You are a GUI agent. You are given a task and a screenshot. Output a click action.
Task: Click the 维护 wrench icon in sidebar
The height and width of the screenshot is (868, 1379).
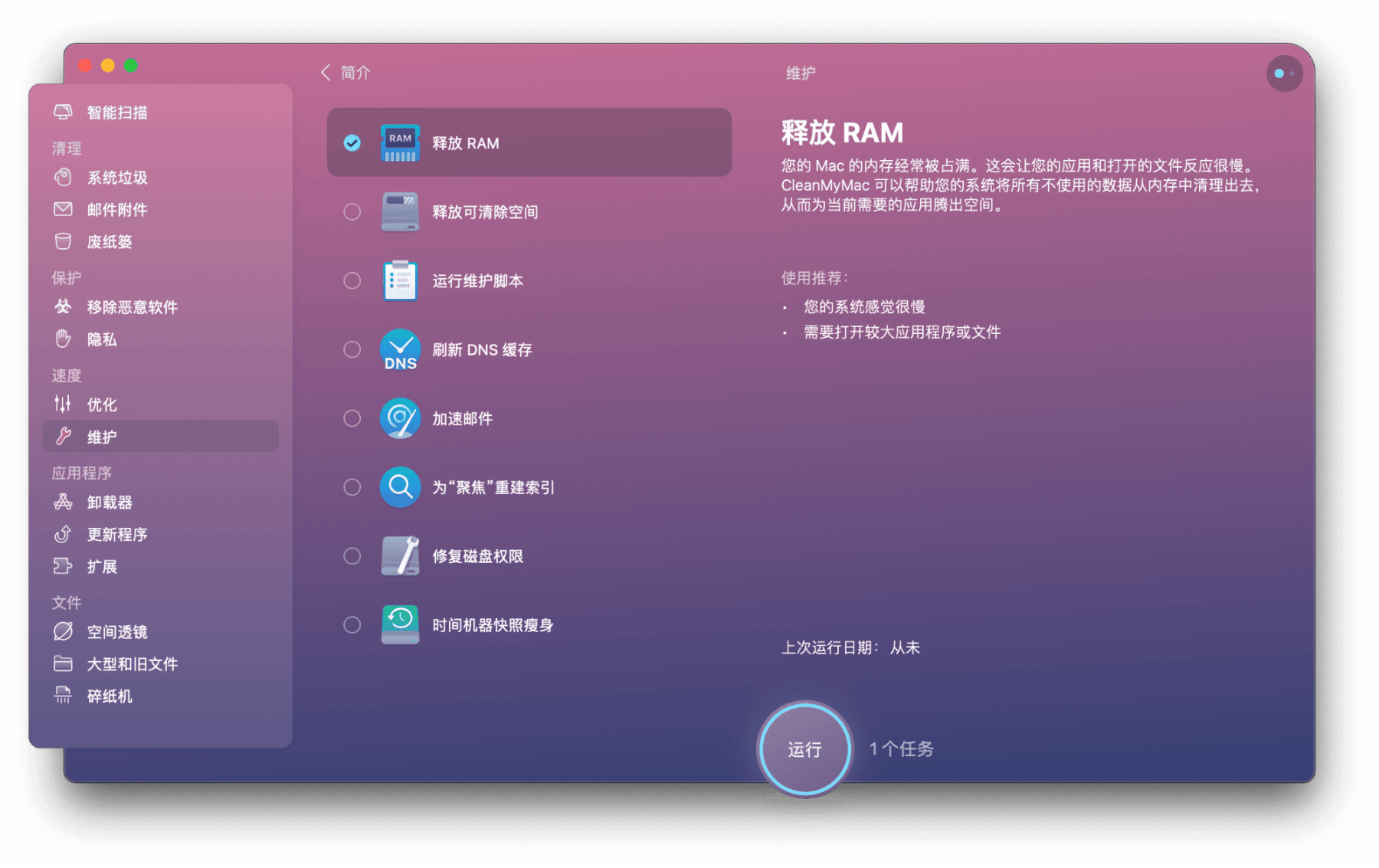(64, 437)
